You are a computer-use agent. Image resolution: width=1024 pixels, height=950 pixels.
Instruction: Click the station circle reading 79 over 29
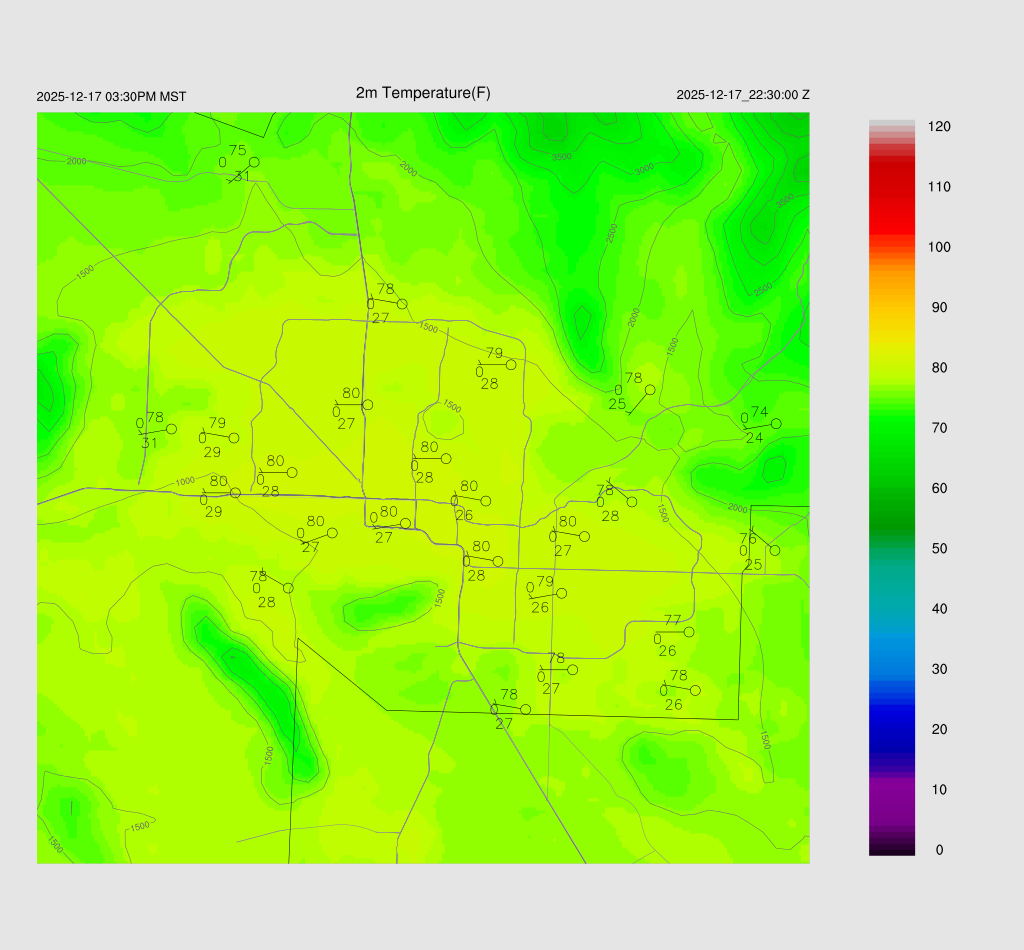(234, 438)
